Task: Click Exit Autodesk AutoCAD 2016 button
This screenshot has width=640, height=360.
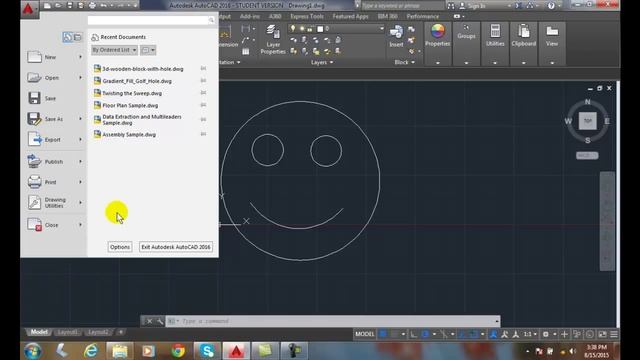Action: [176, 247]
